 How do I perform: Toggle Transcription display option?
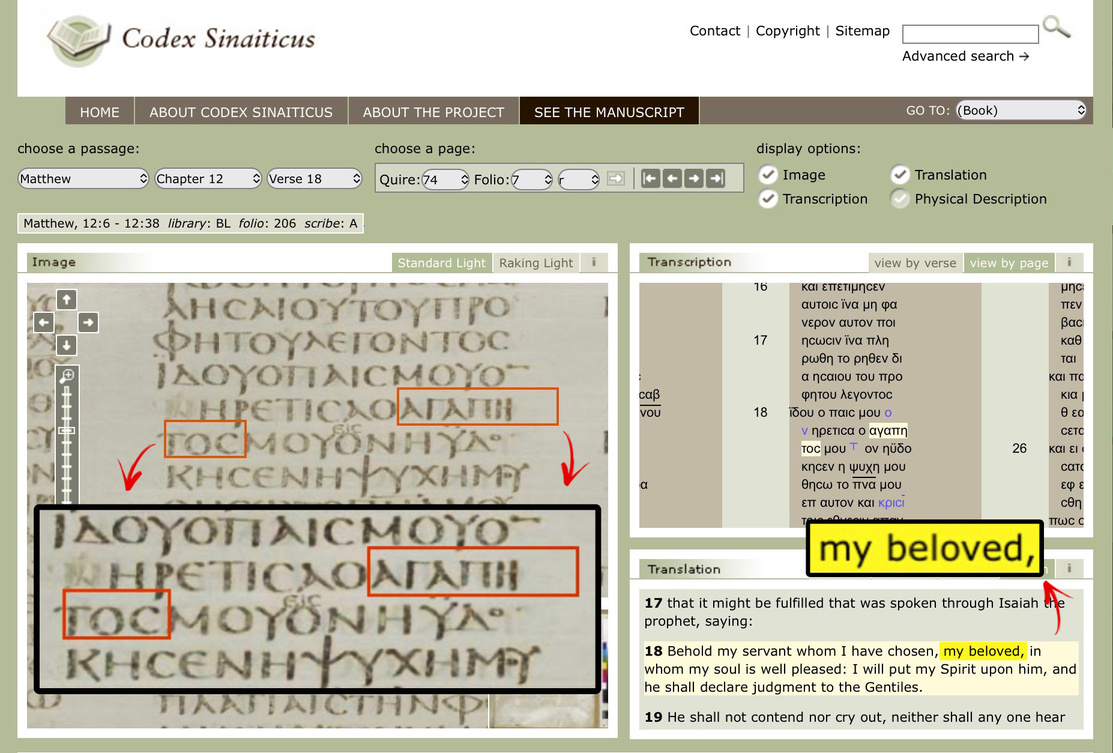pyautogui.click(x=767, y=199)
